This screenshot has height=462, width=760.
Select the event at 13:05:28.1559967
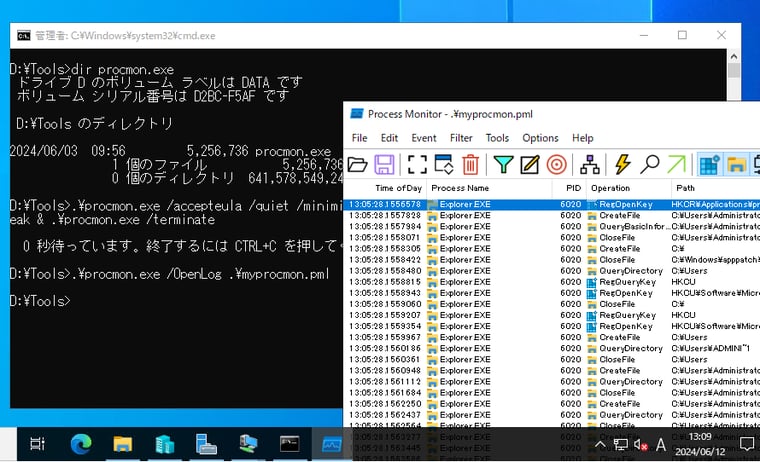(x=552, y=337)
